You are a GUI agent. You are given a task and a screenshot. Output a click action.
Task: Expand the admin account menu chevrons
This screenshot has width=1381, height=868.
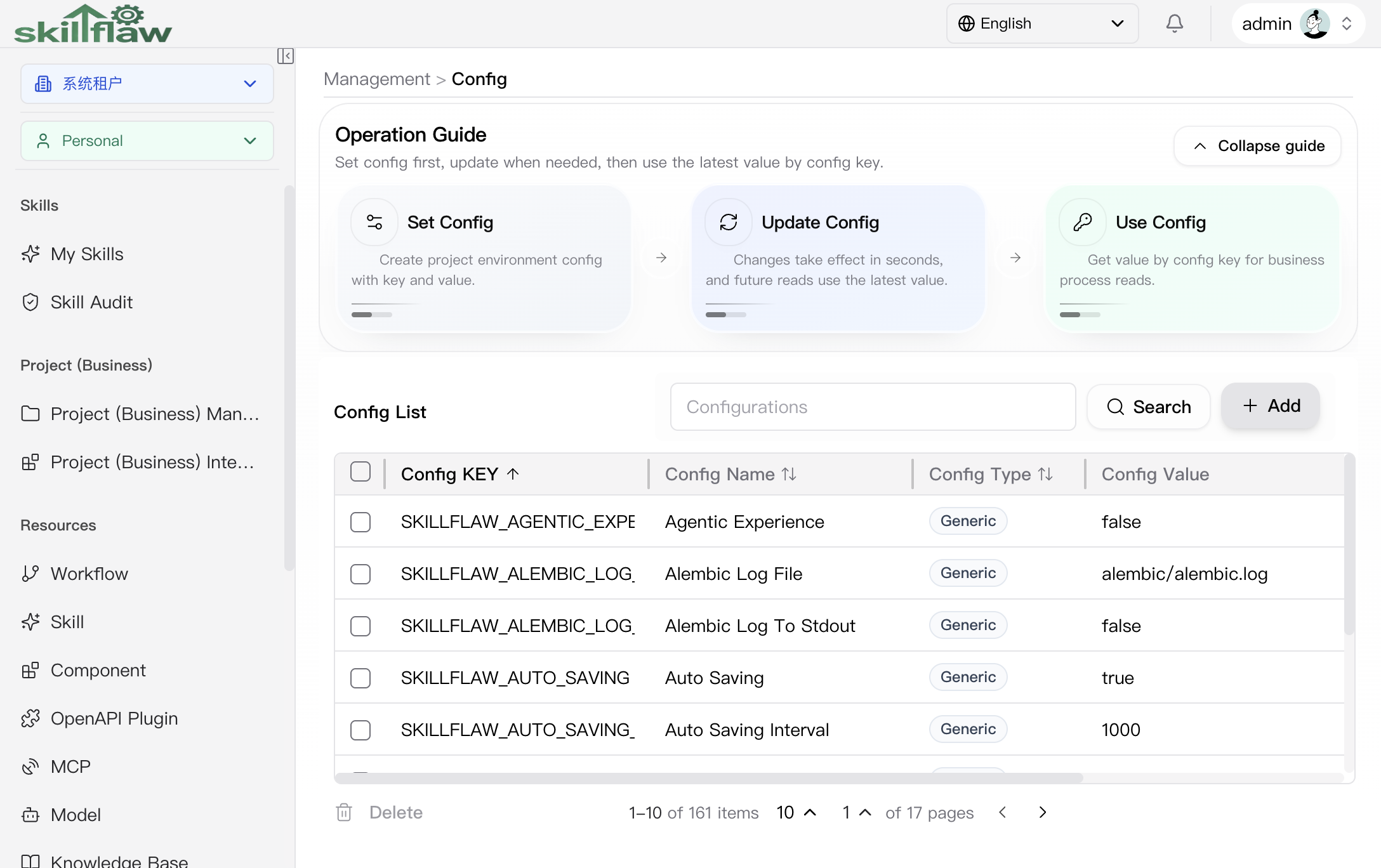[1347, 23]
